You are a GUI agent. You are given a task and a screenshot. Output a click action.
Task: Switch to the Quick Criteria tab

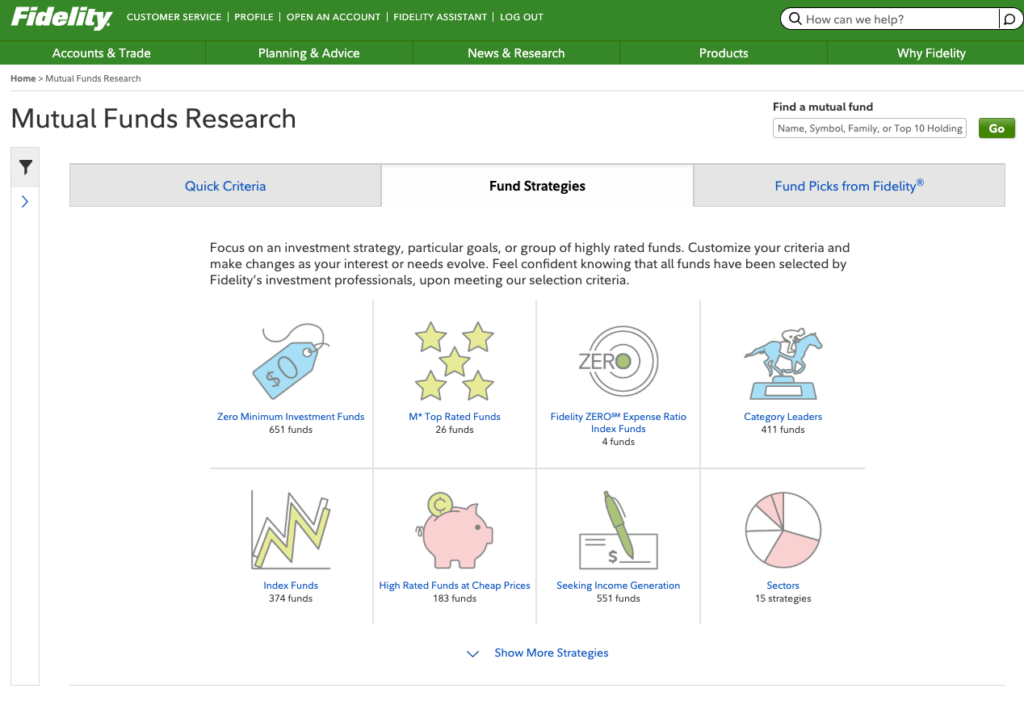coord(225,186)
